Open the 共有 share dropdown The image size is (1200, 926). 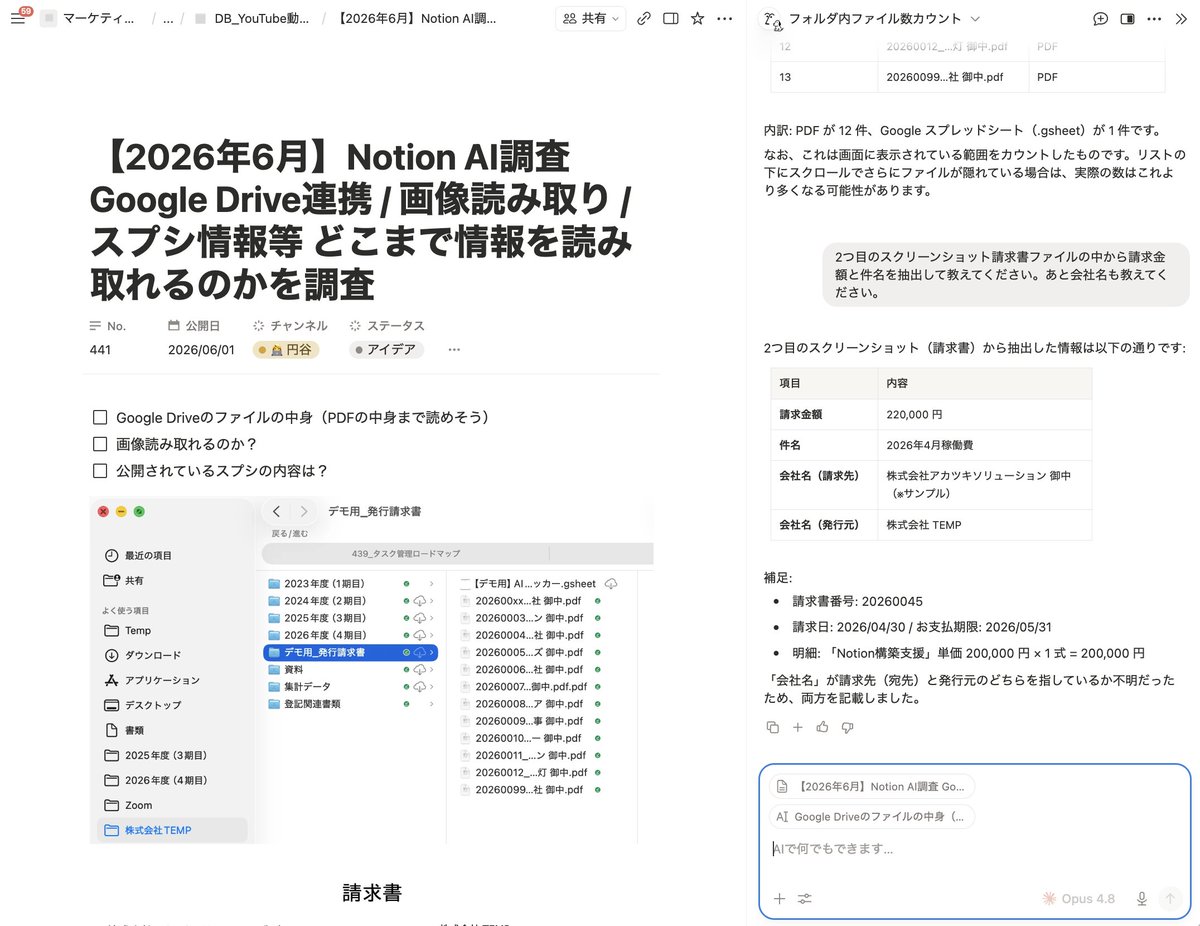590,18
